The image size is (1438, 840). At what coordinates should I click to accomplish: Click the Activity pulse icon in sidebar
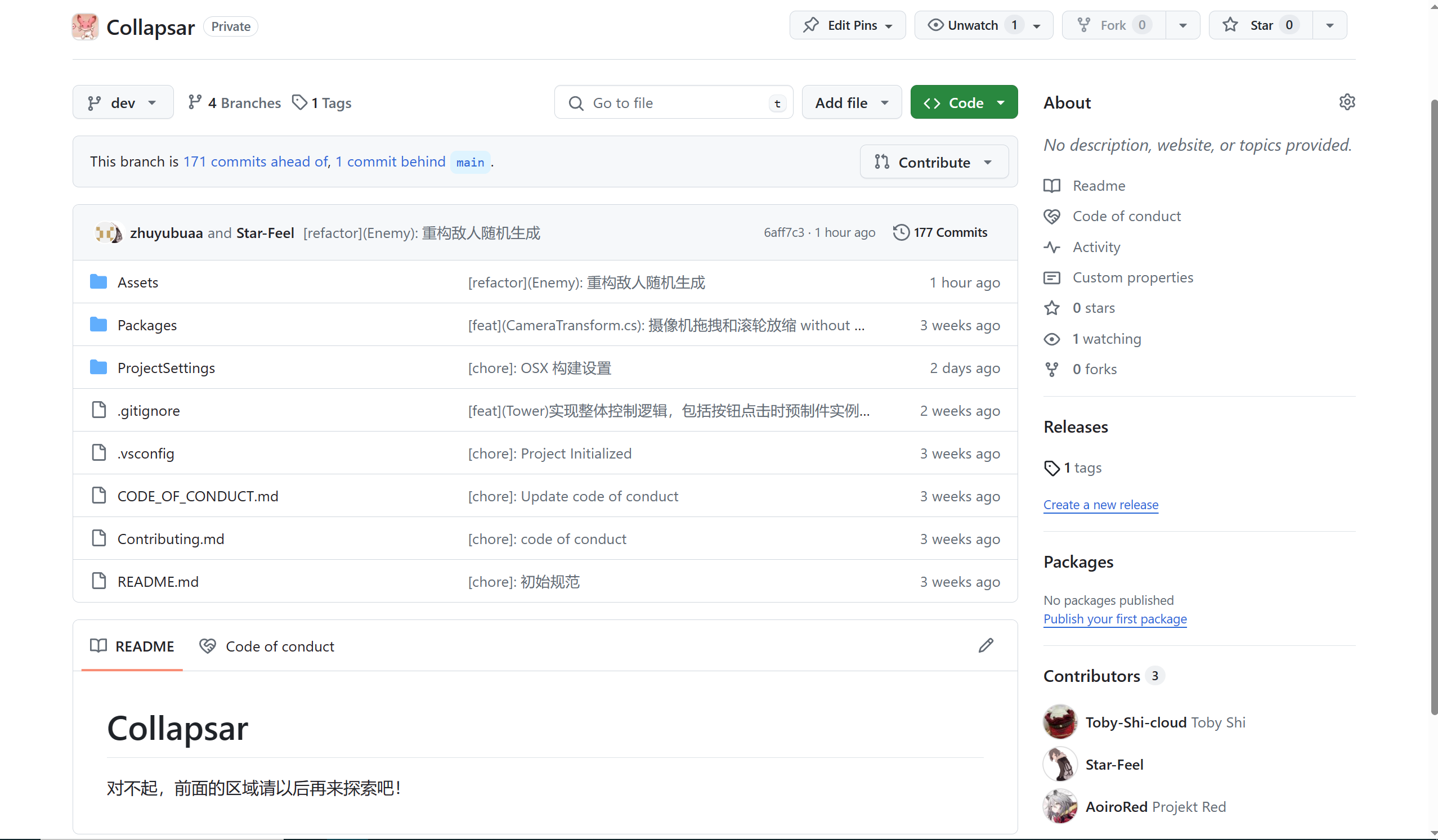coord(1052,247)
